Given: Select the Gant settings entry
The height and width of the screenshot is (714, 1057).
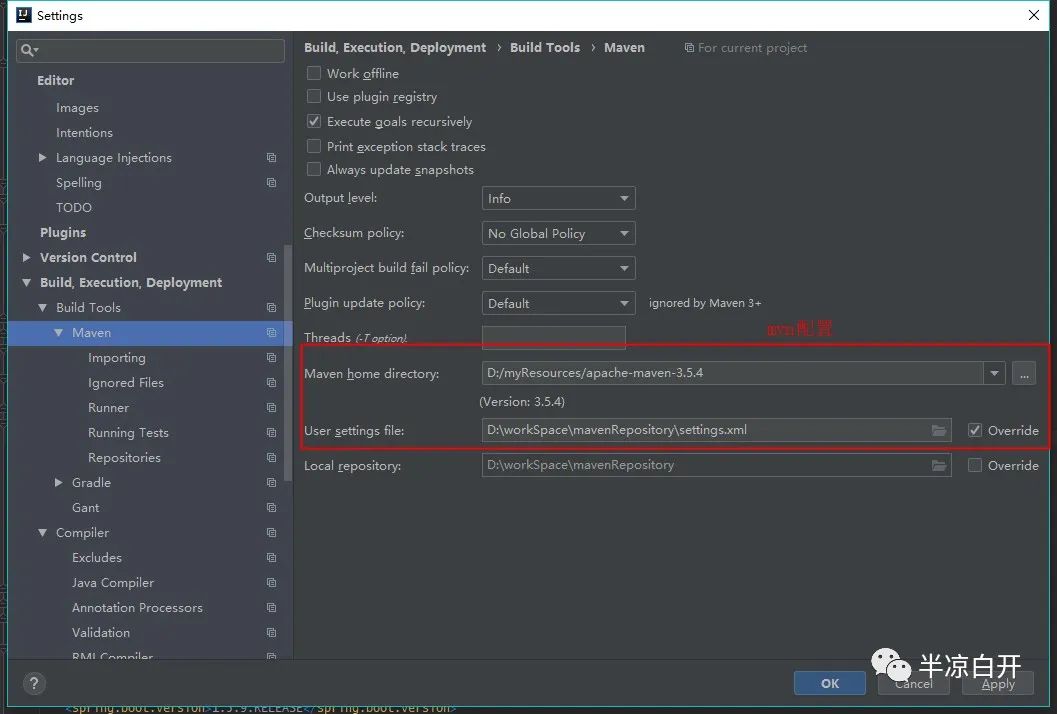Looking at the screenshot, I should pyautogui.click(x=86, y=508).
